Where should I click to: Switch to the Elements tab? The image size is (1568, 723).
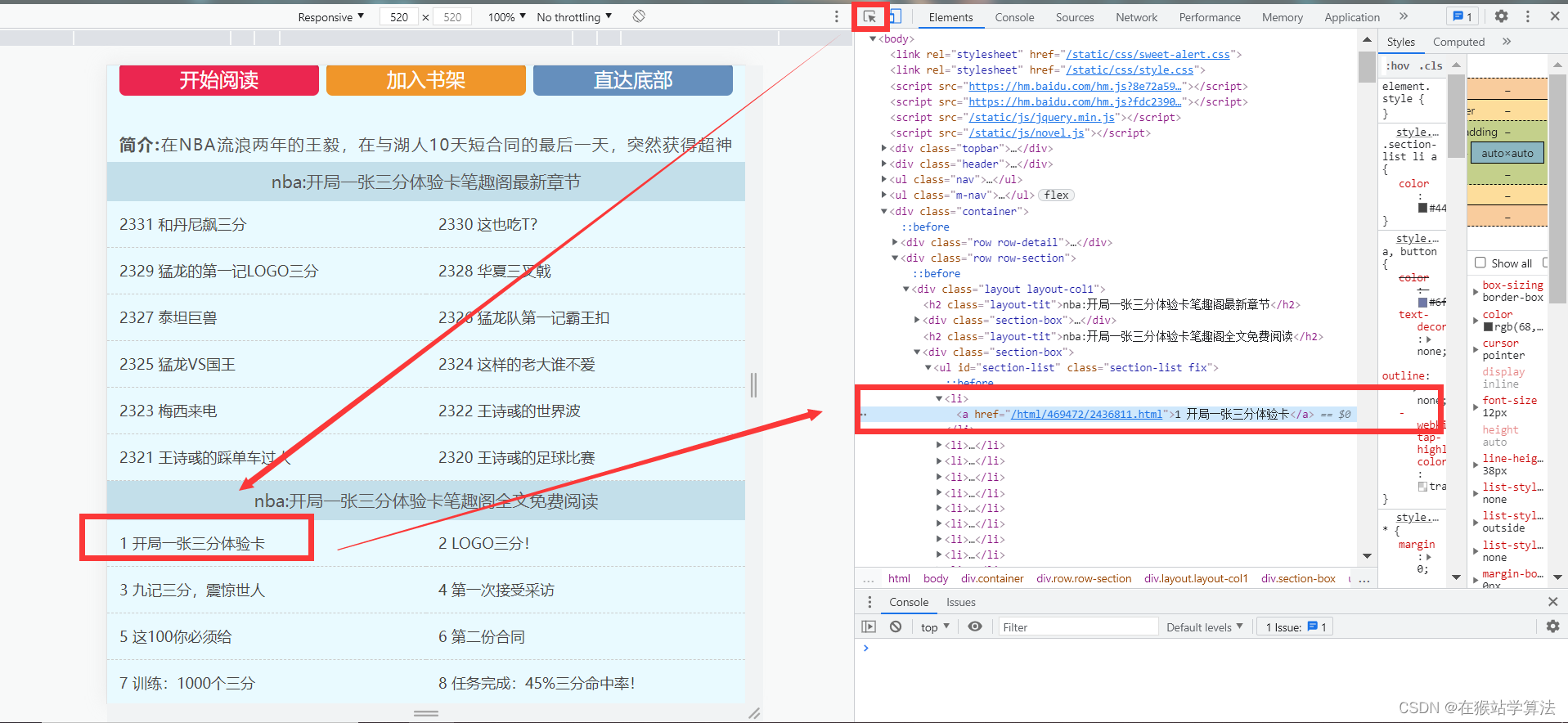(950, 17)
